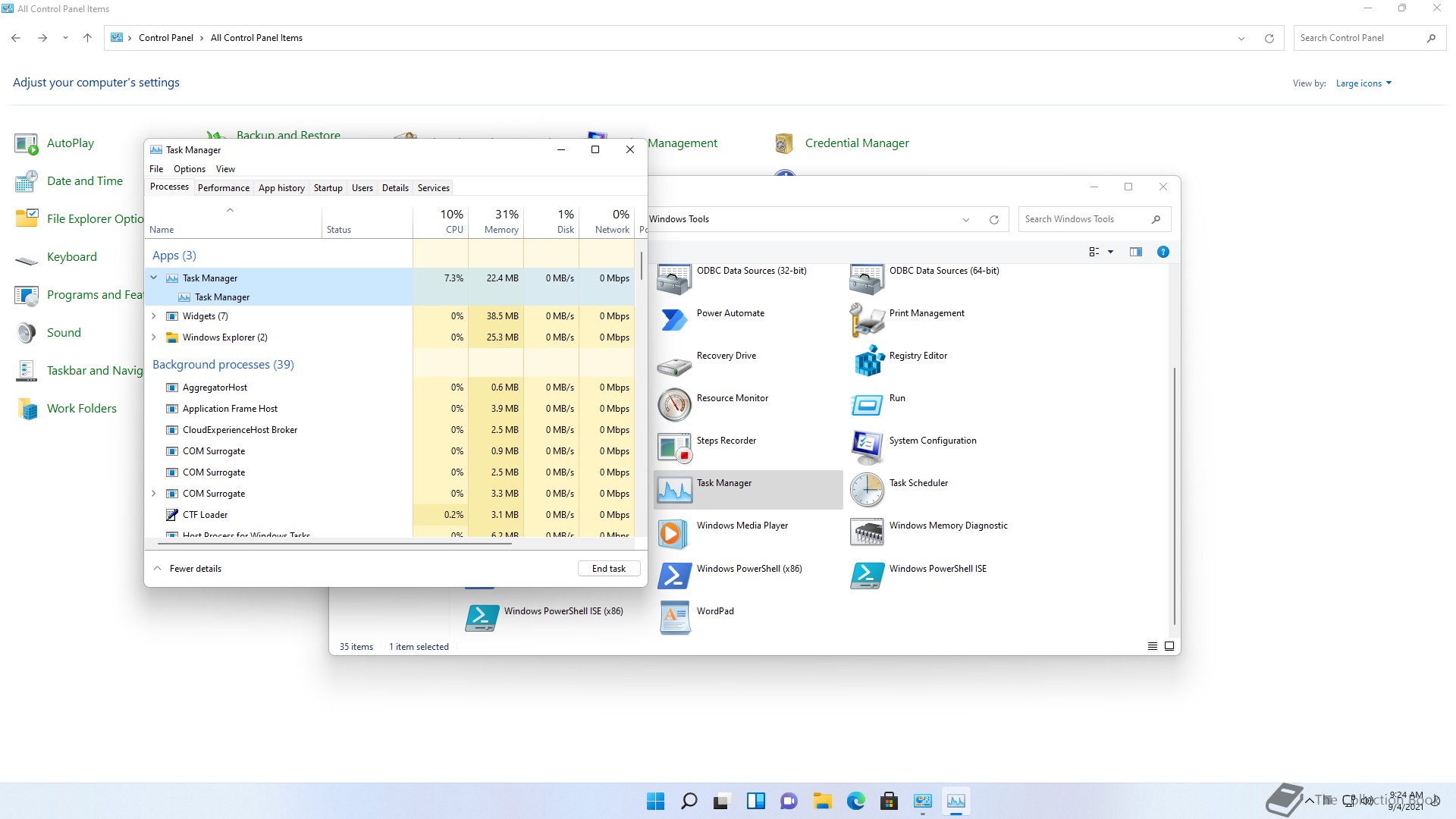Open ODBC Data Sources (32-bit) icon
This screenshot has height=819, width=1456.
click(673, 279)
